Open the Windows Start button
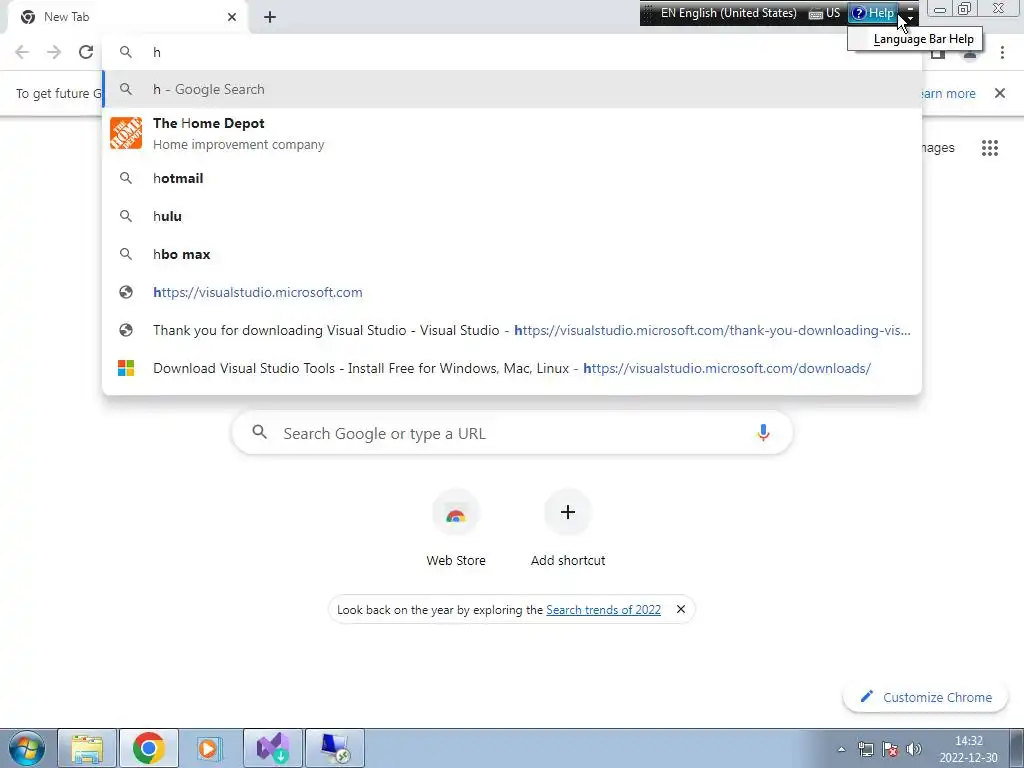This screenshot has width=1024, height=768. click(x=25, y=748)
